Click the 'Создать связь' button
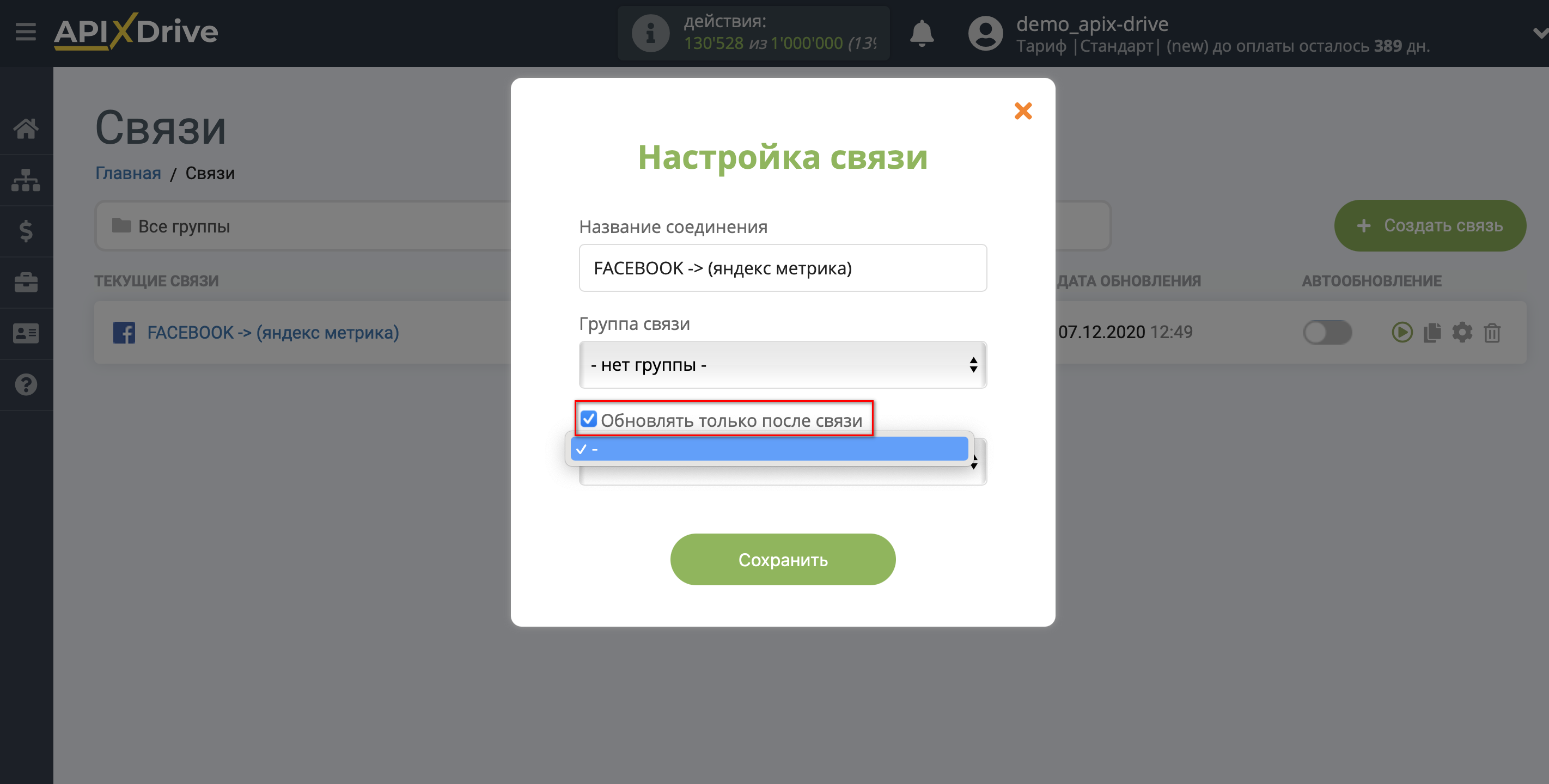The image size is (1549, 784). [1430, 225]
